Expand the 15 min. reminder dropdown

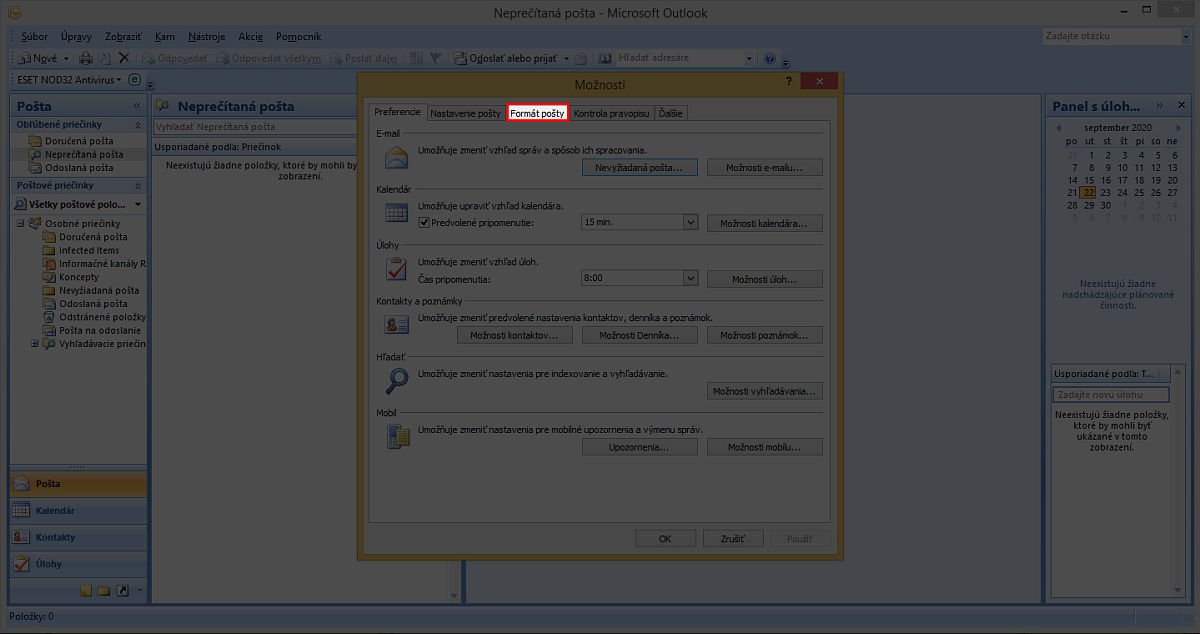pyautogui.click(x=690, y=223)
